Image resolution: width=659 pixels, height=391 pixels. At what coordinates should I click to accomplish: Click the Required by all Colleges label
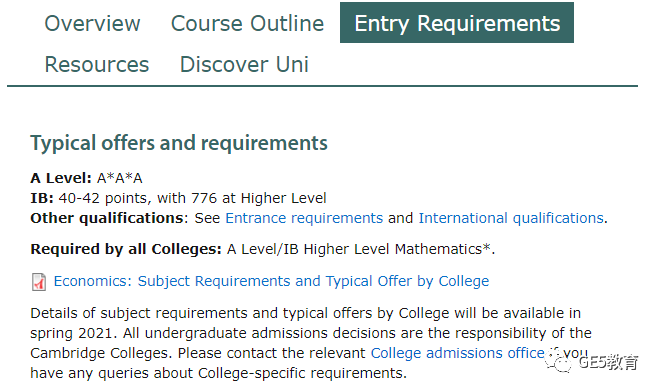pyautogui.click(x=126, y=249)
